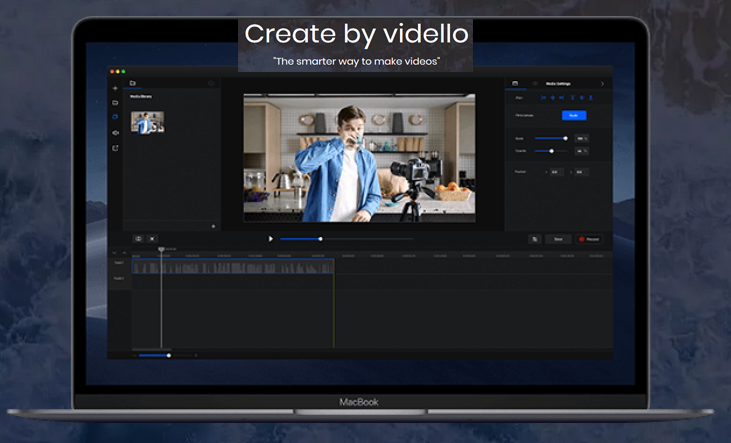Collapse tracks with the down chevron
The image size is (731, 443).
[114, 253]
